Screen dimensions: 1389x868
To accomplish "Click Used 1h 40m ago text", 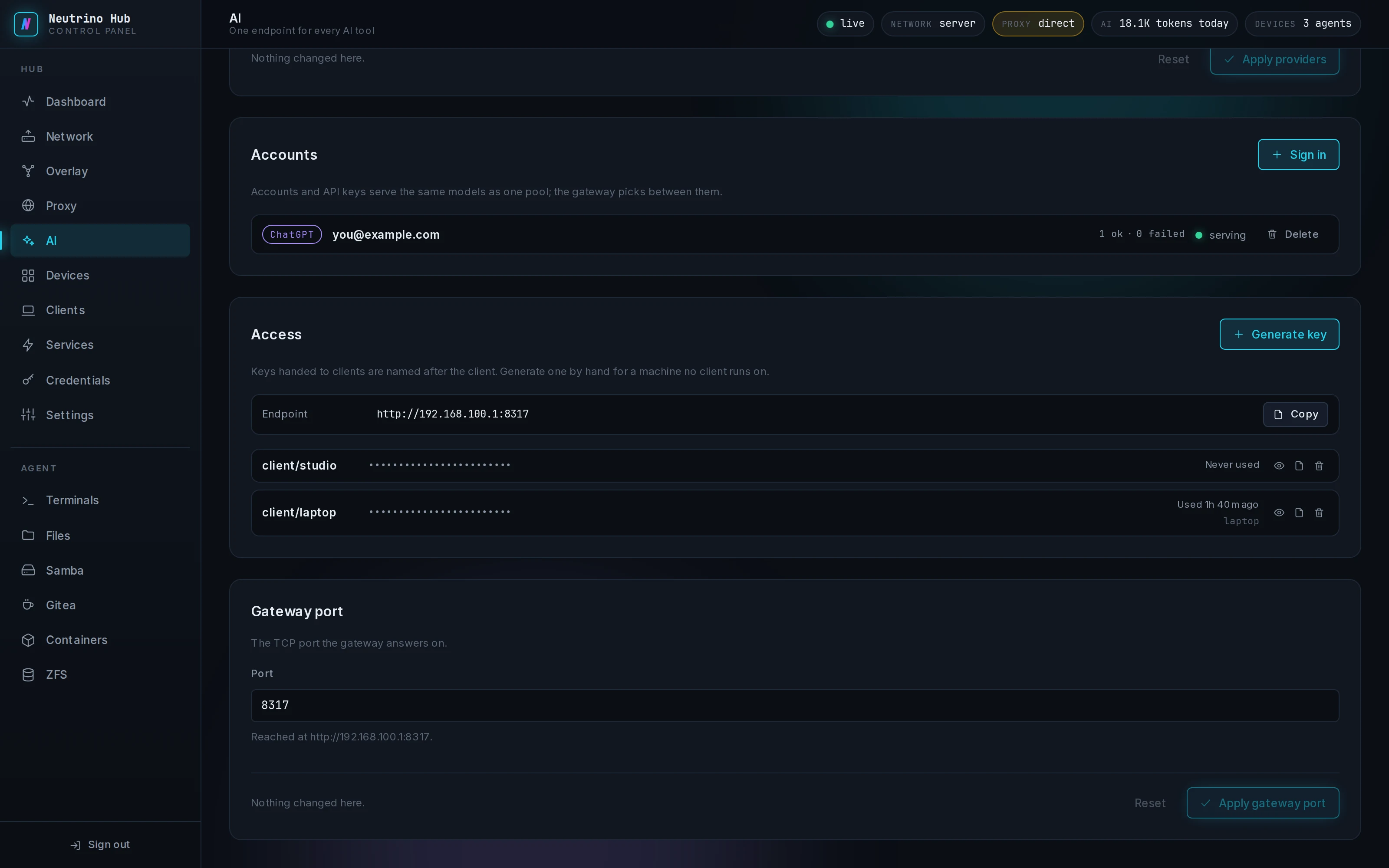I will pyautogui.click(x=1218, y=504).
